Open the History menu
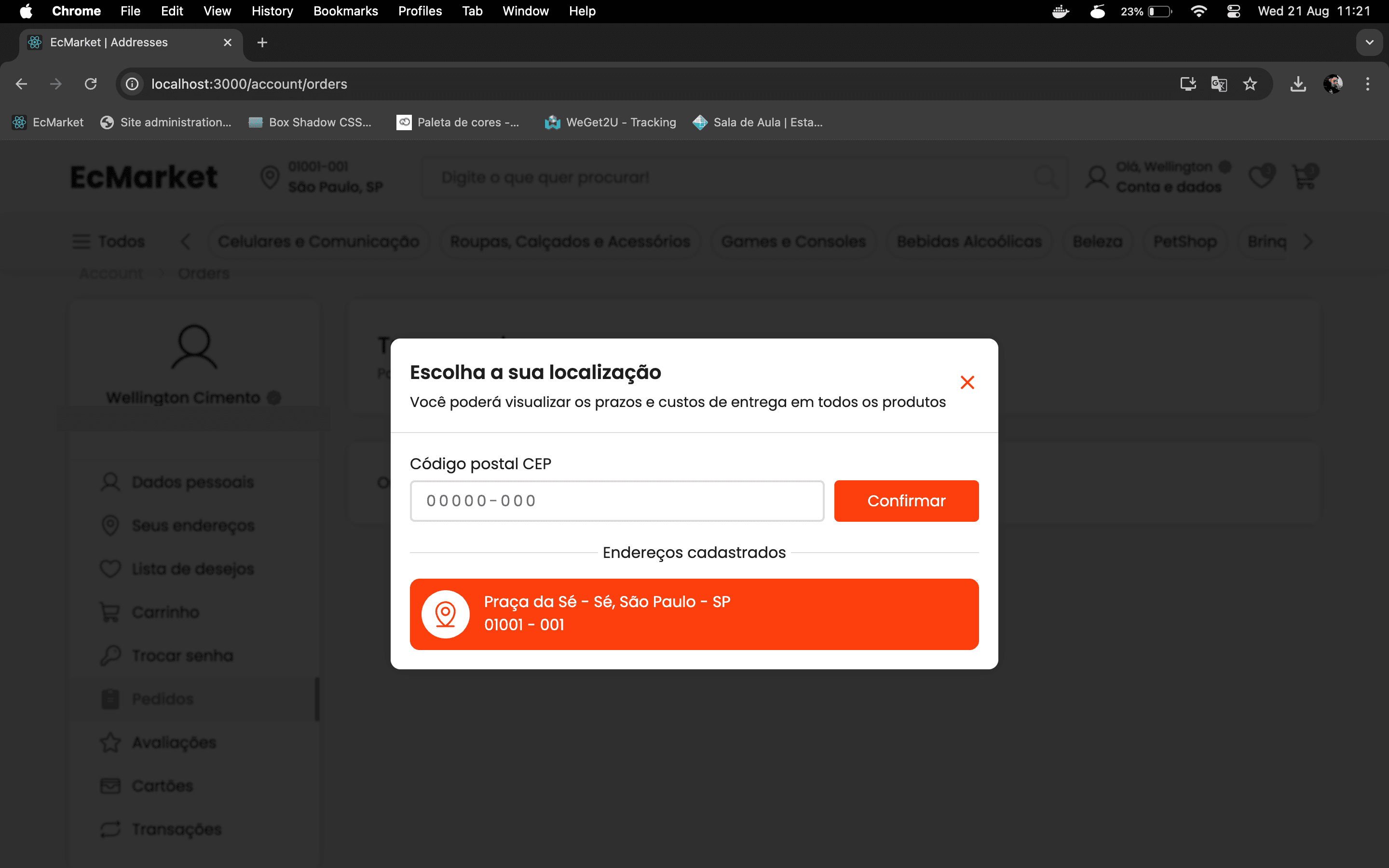 272,12
